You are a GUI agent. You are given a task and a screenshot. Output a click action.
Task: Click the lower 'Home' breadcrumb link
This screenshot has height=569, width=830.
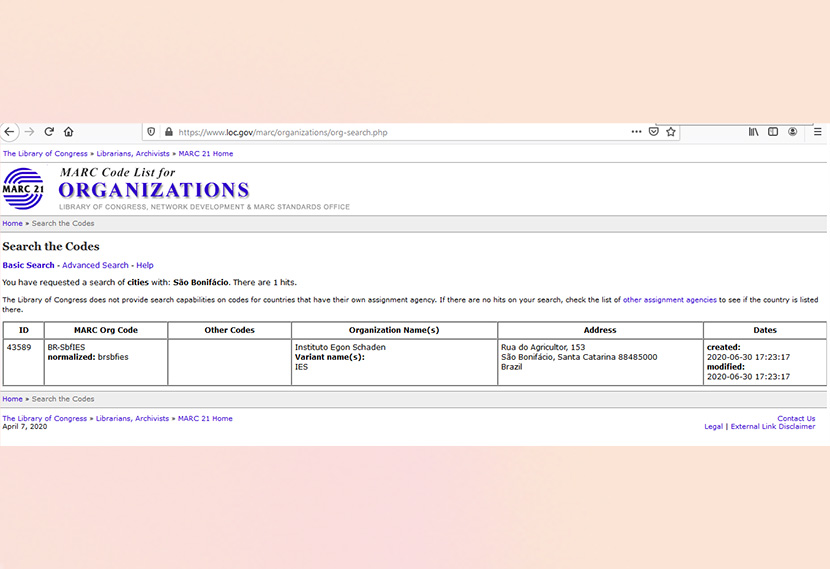tap(12, 399)
